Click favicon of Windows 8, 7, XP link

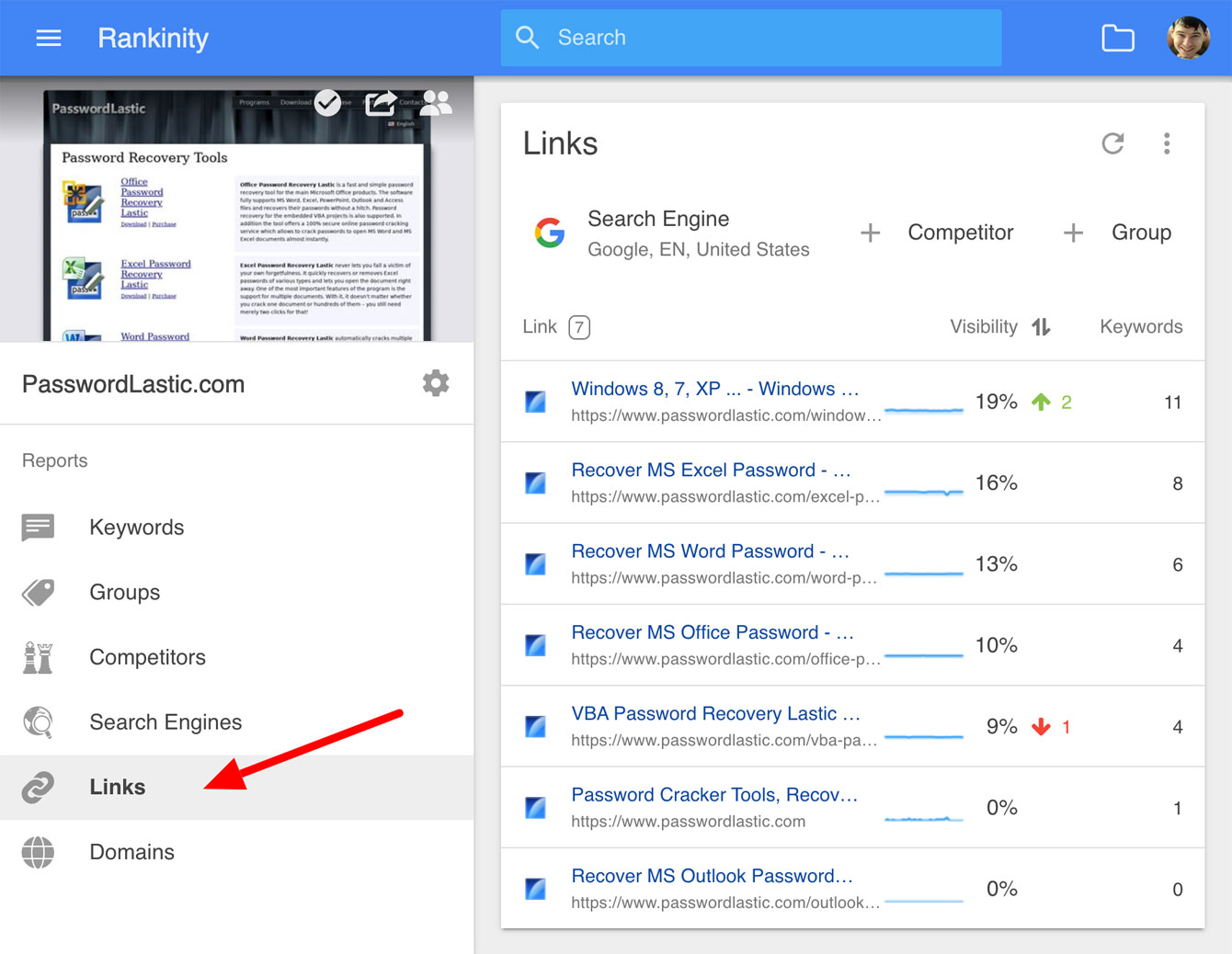(x=535, y=402)
